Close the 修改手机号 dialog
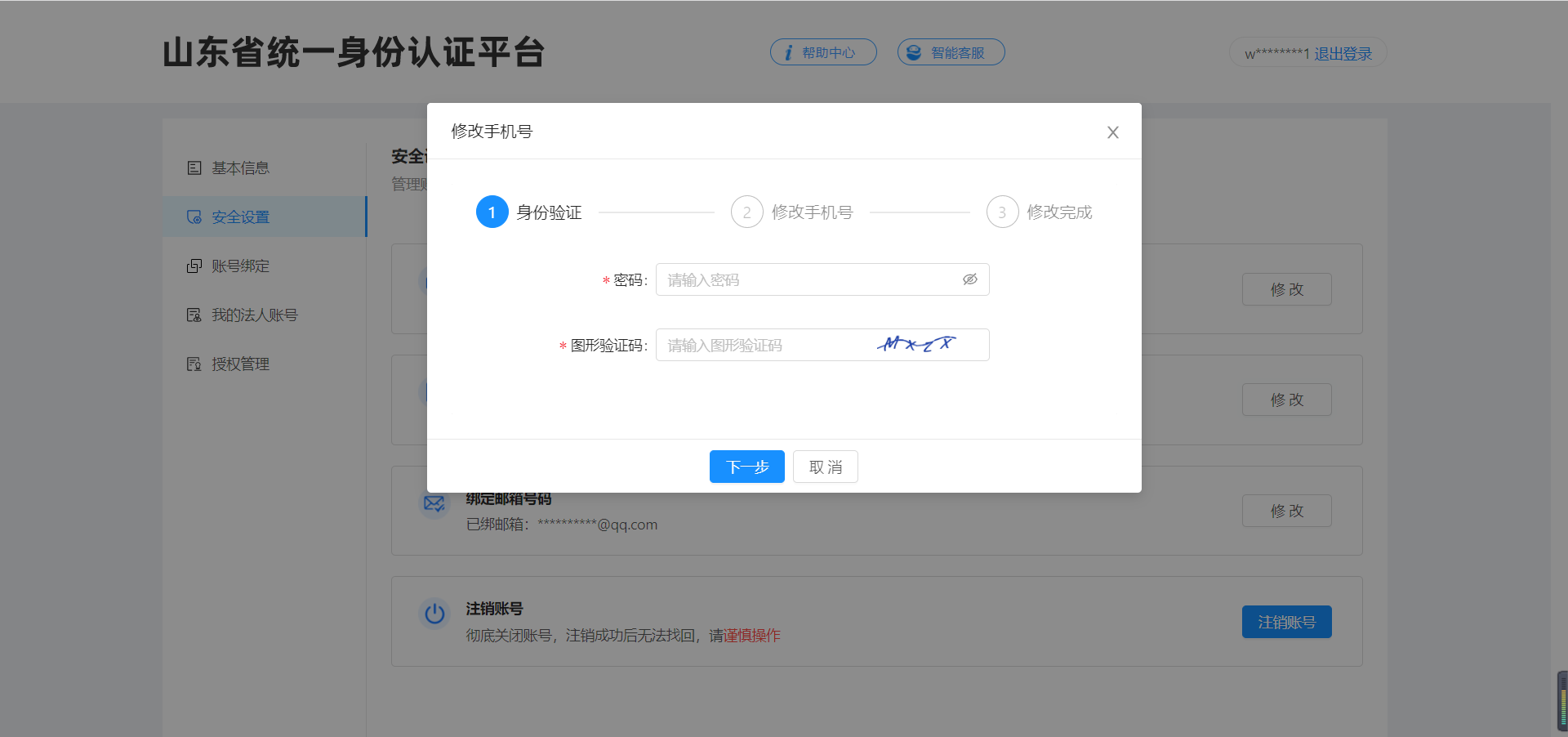This screenshot has width=1568, height=737. 1112,132
